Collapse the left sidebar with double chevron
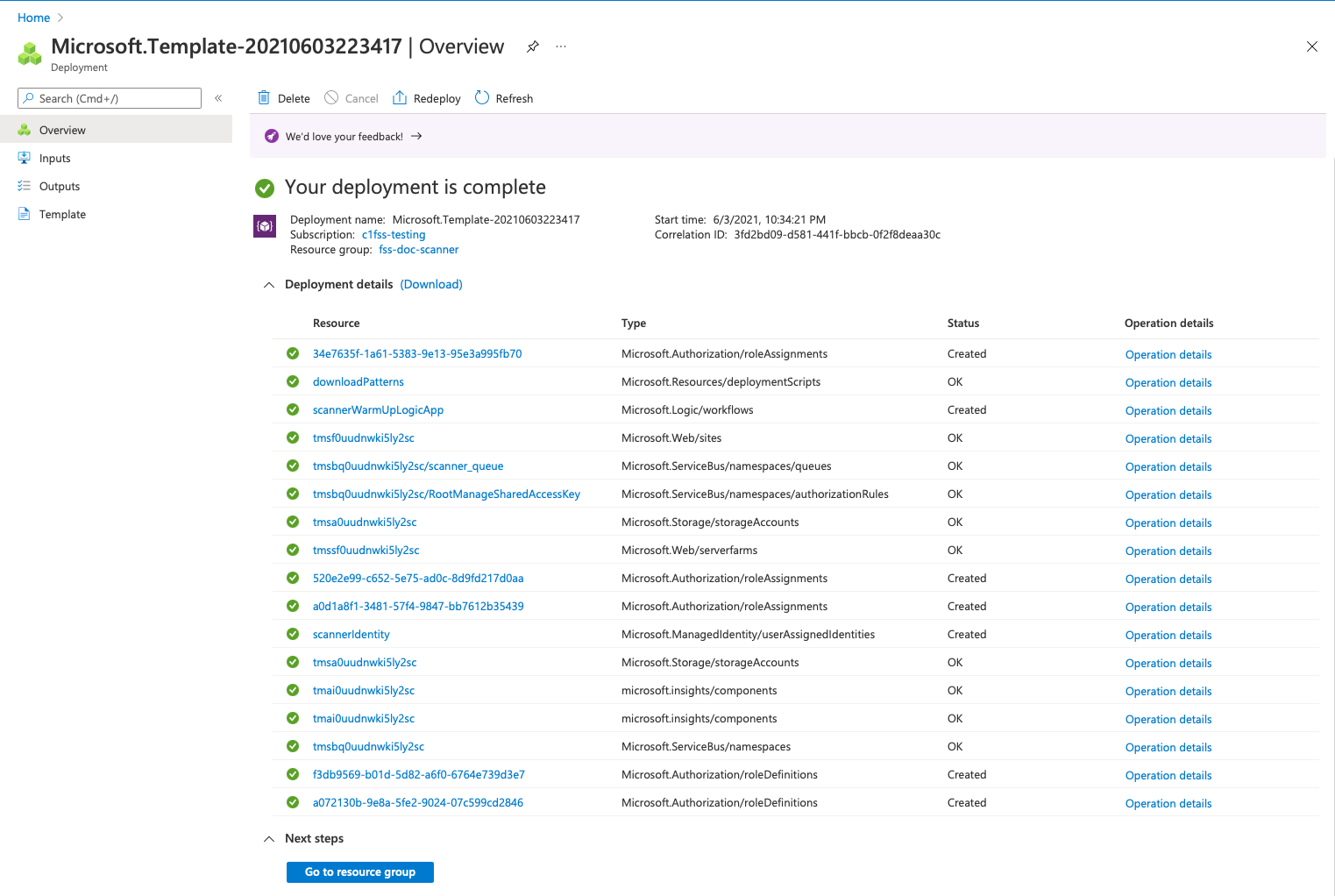This screenshot has height=896, width=1335. click(218, 98)
